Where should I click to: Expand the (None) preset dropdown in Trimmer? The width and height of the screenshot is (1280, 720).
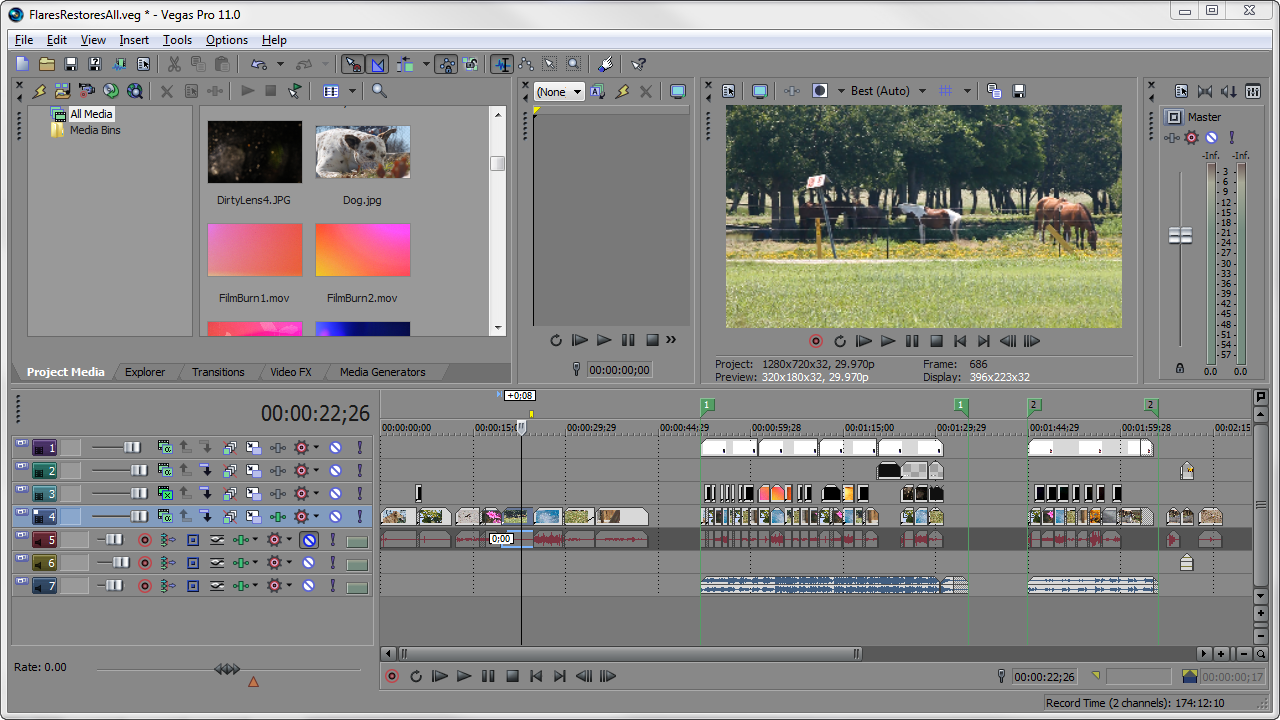pos(577,92)
